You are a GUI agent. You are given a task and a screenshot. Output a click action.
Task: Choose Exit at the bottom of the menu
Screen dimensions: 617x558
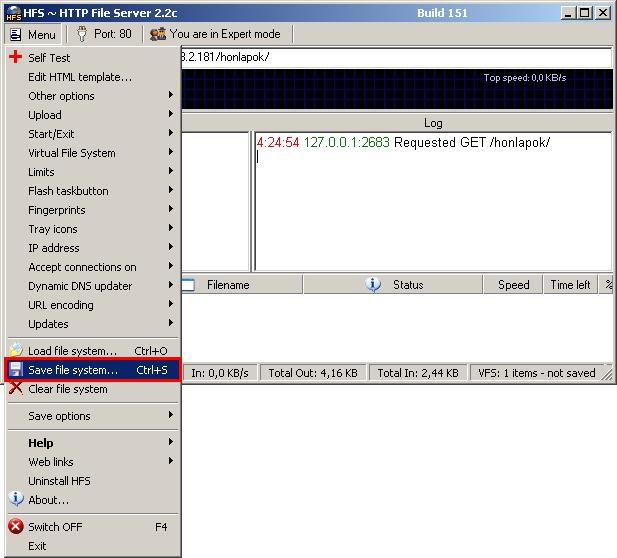click(x=93, y=546)
